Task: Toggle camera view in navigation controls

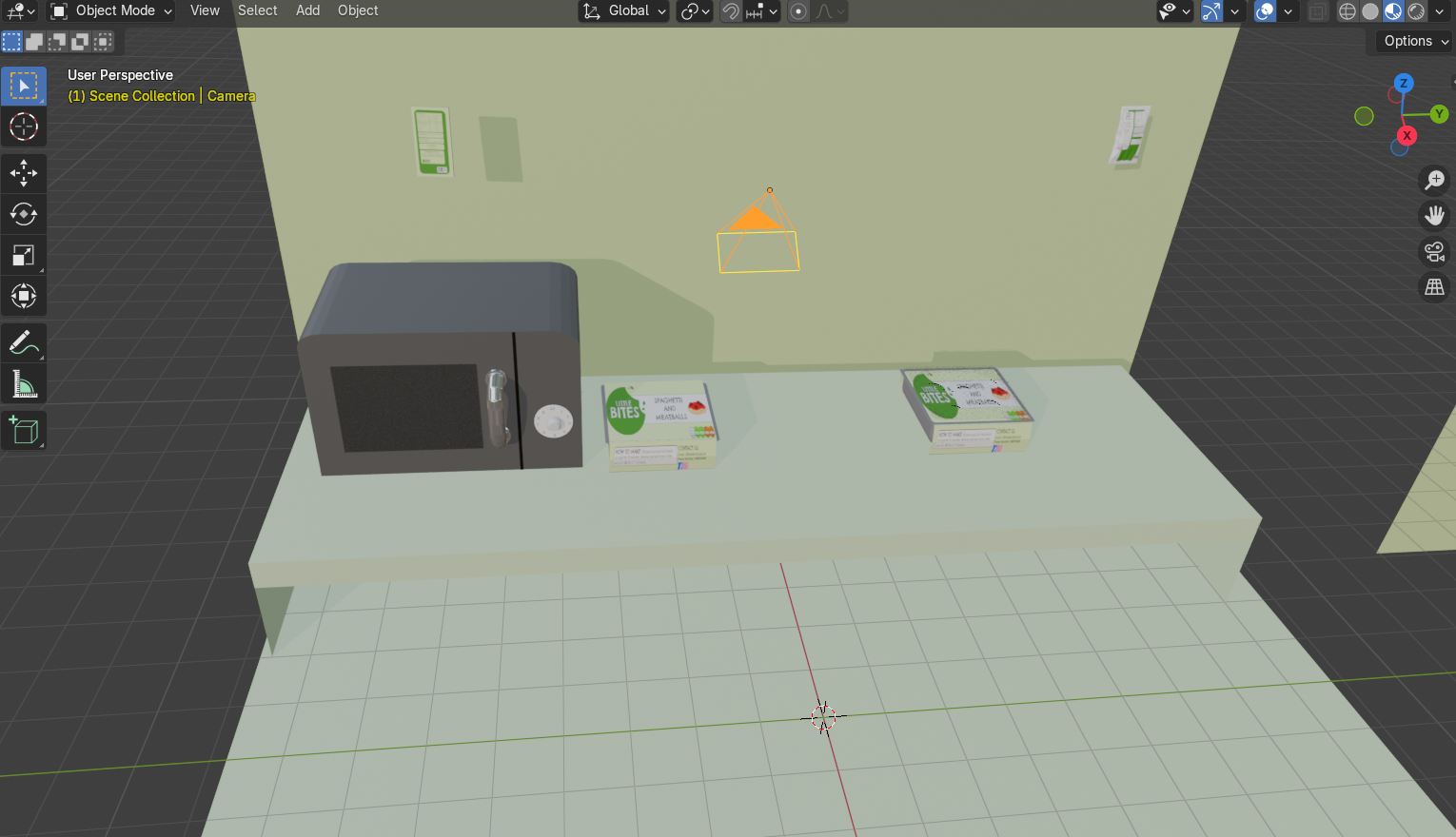Action: click(x=1434, y=251)
